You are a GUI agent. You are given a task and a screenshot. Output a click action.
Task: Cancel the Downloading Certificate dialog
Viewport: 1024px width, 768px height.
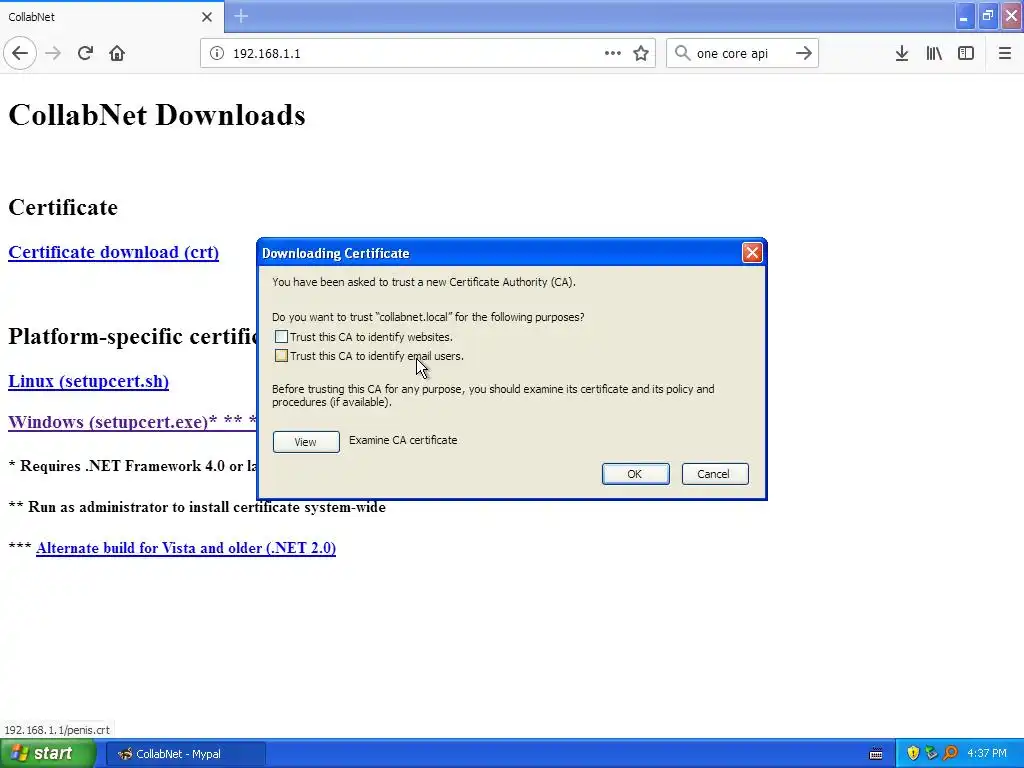pos(714,474)
